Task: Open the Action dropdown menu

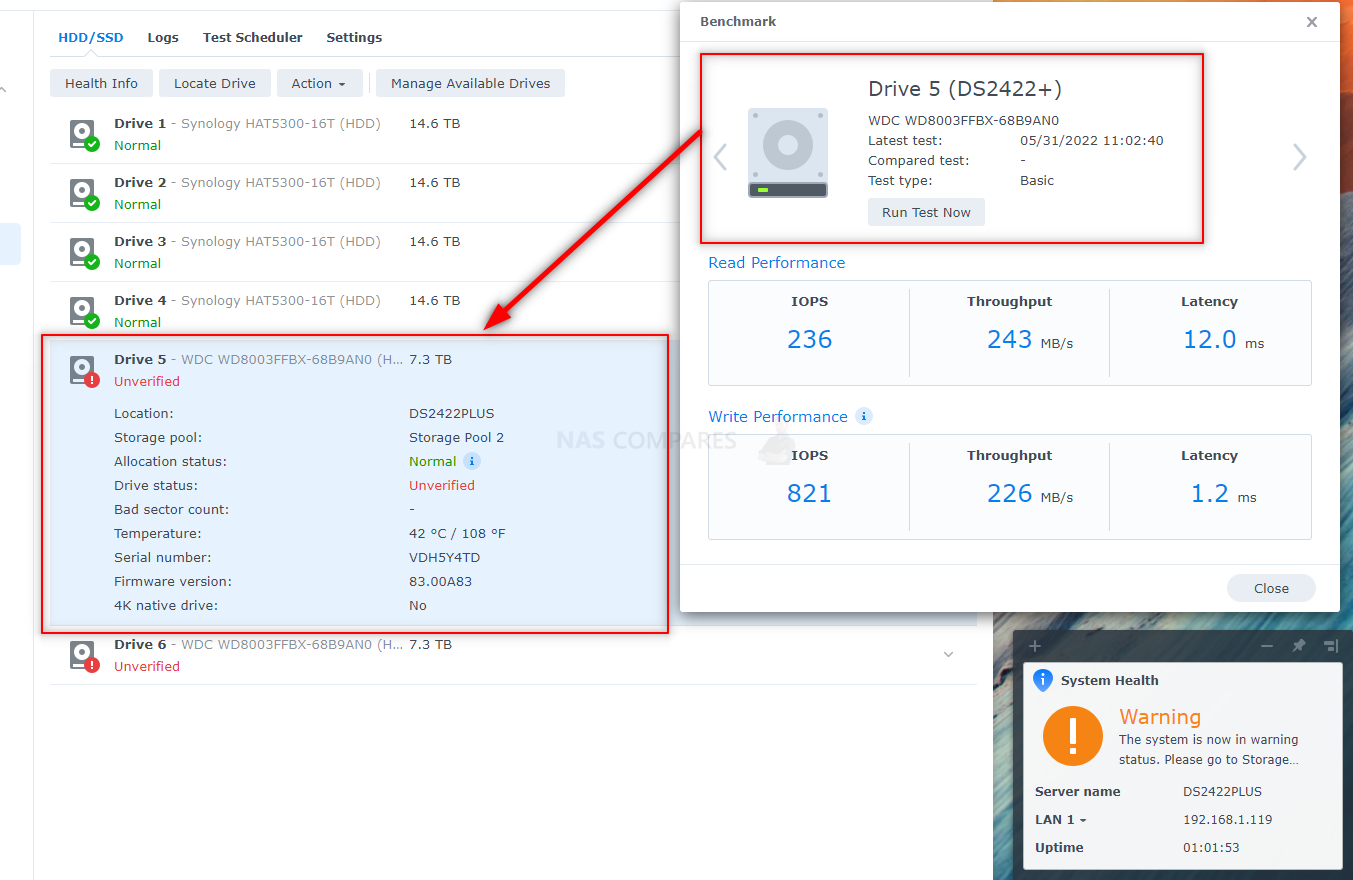Action: click(319, 83)
